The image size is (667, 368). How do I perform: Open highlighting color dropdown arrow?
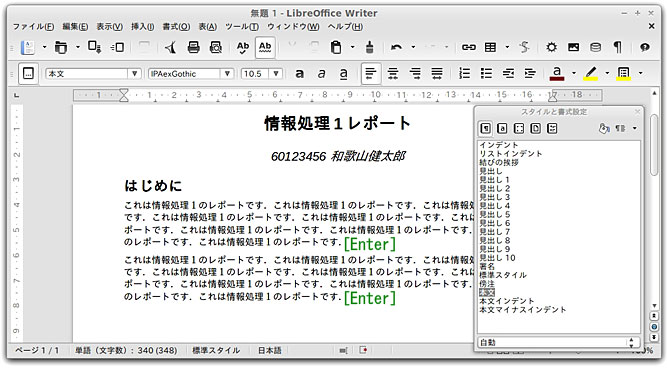coord(607,73)
